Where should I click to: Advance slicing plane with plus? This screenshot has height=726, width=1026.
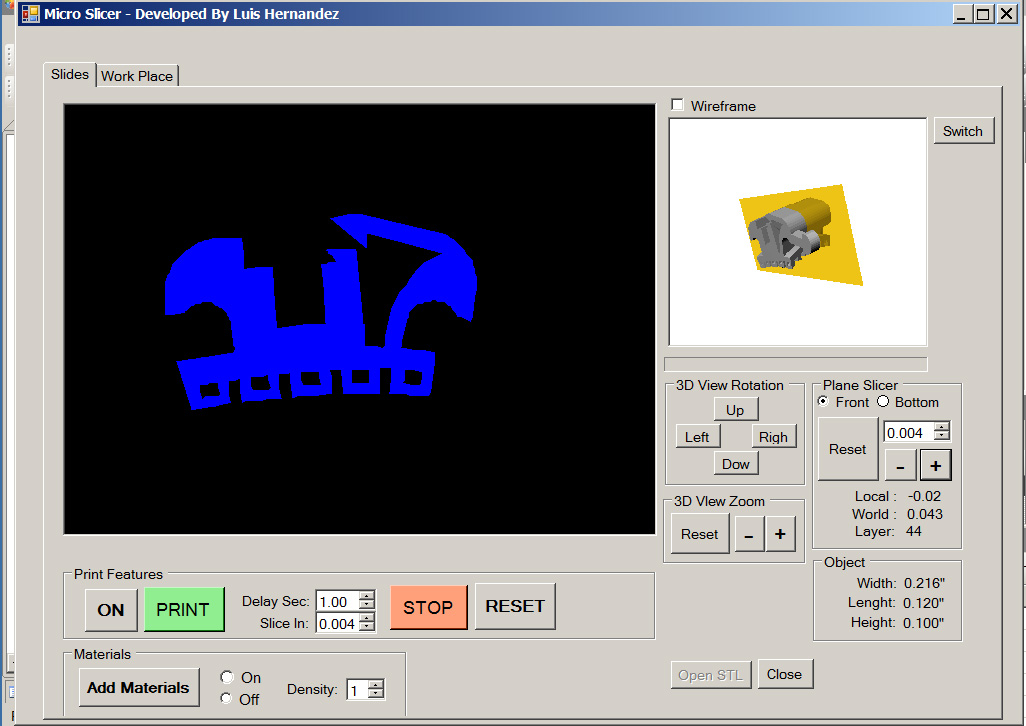[936, 466]
